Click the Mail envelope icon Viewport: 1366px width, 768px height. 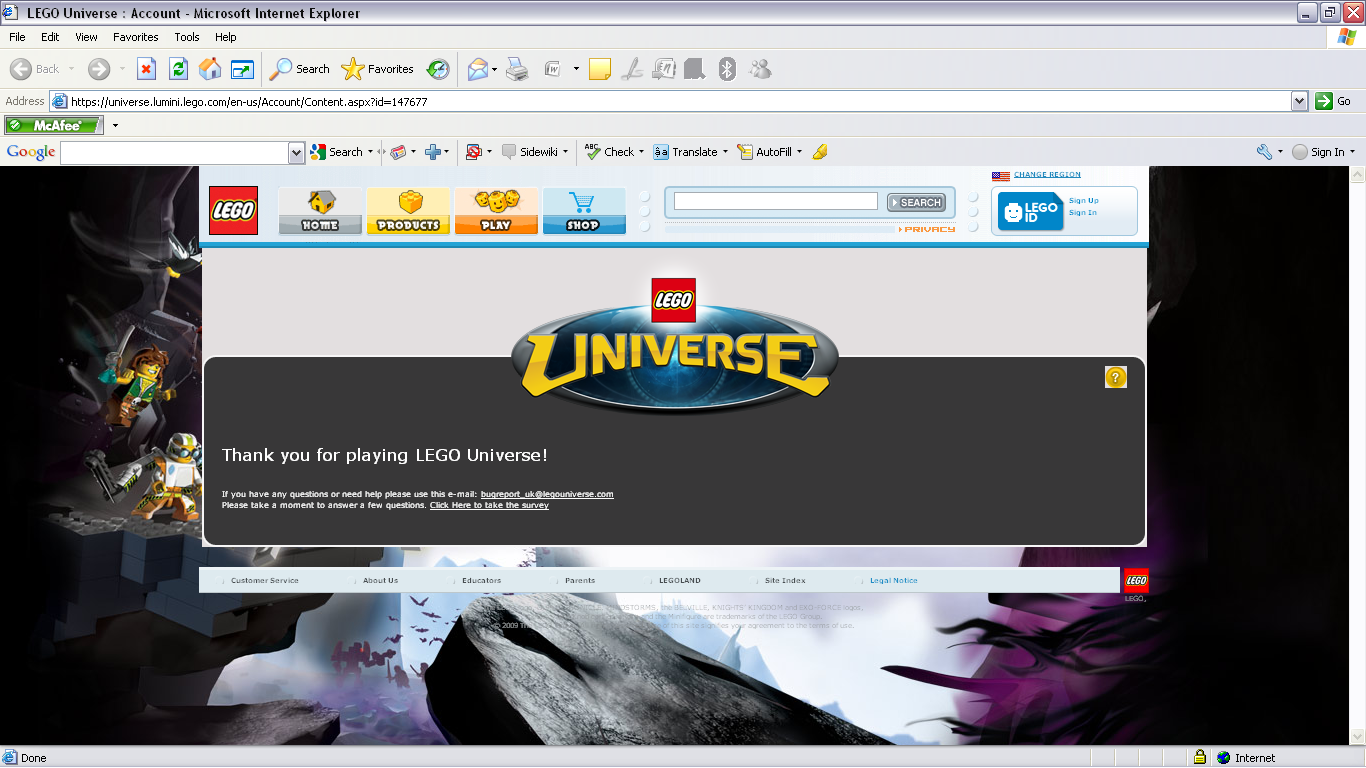point(479,69)
